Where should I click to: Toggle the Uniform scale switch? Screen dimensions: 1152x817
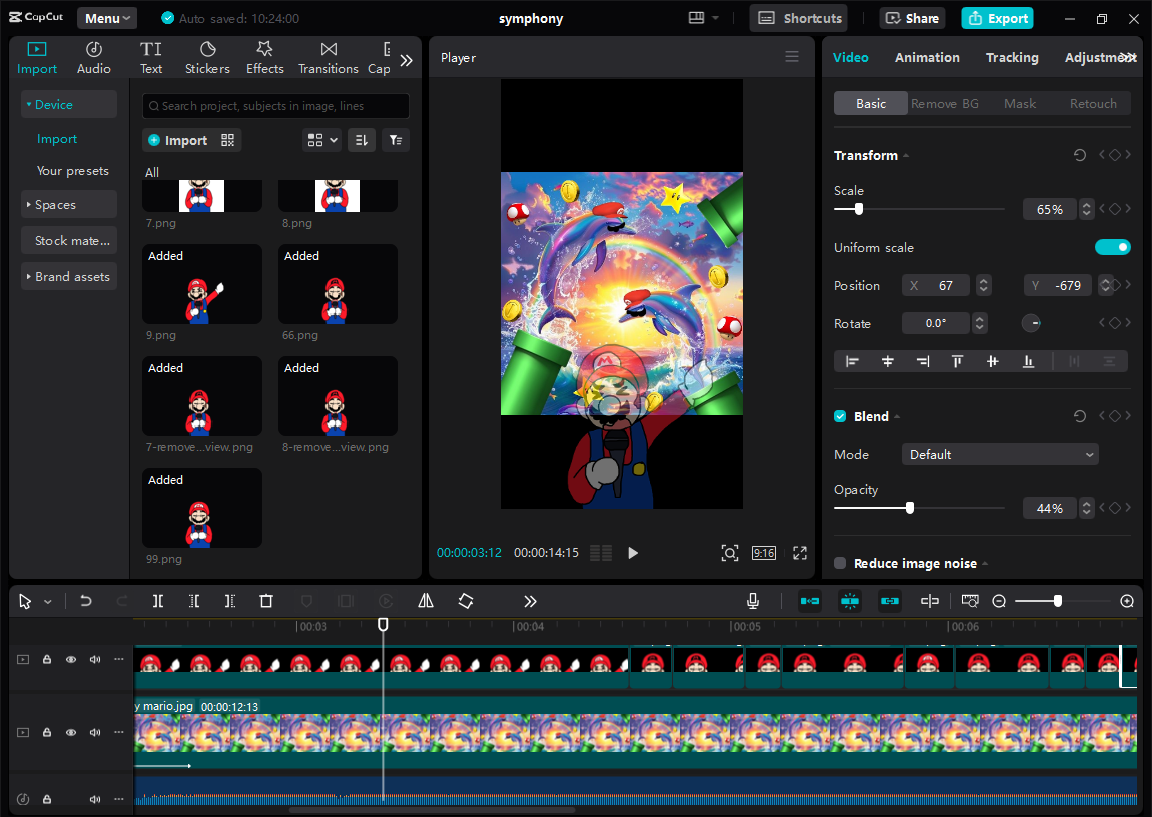1112,248
